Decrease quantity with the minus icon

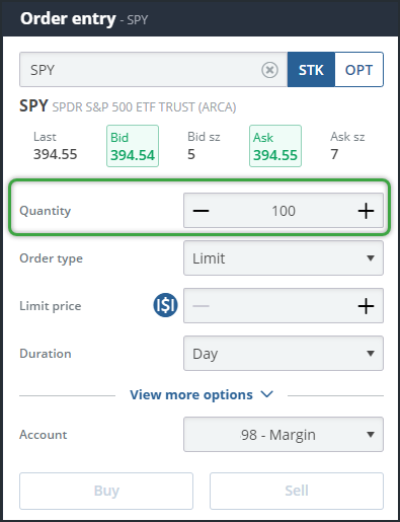coord(201,211)
